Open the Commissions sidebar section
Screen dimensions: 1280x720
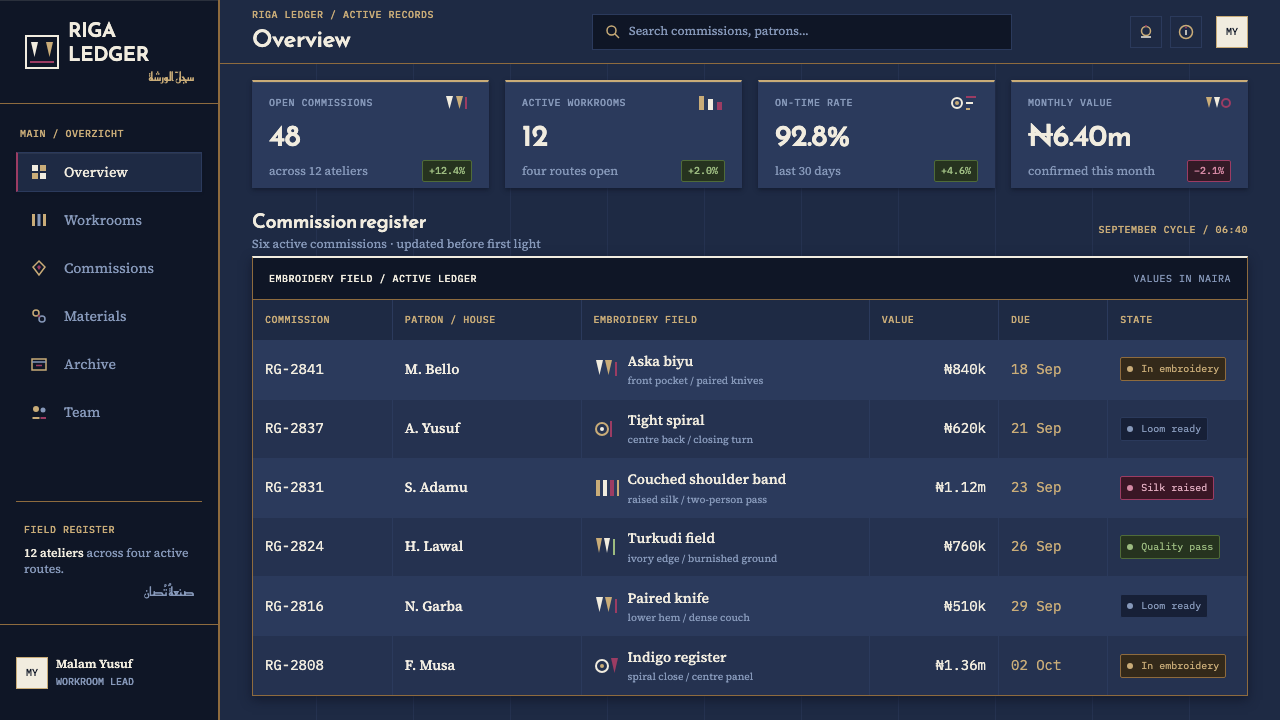click(x=109, y=268)
